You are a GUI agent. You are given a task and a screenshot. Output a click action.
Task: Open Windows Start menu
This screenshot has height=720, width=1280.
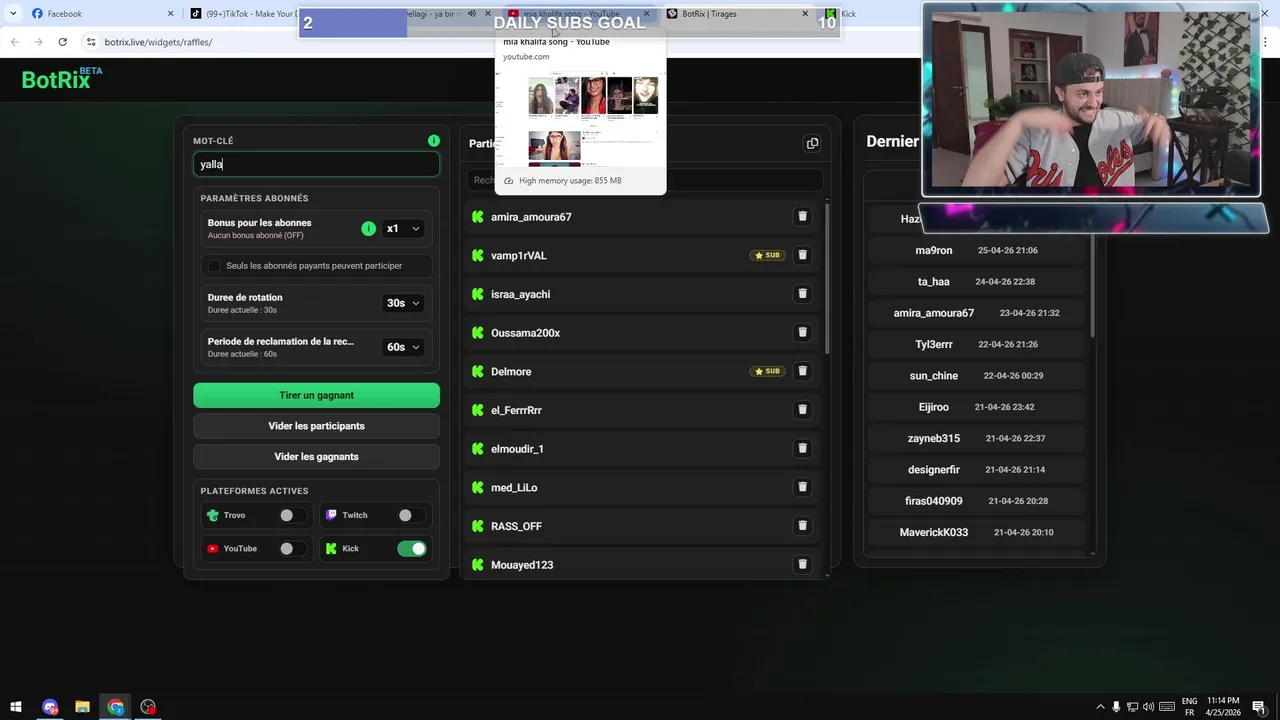point(16,707)
